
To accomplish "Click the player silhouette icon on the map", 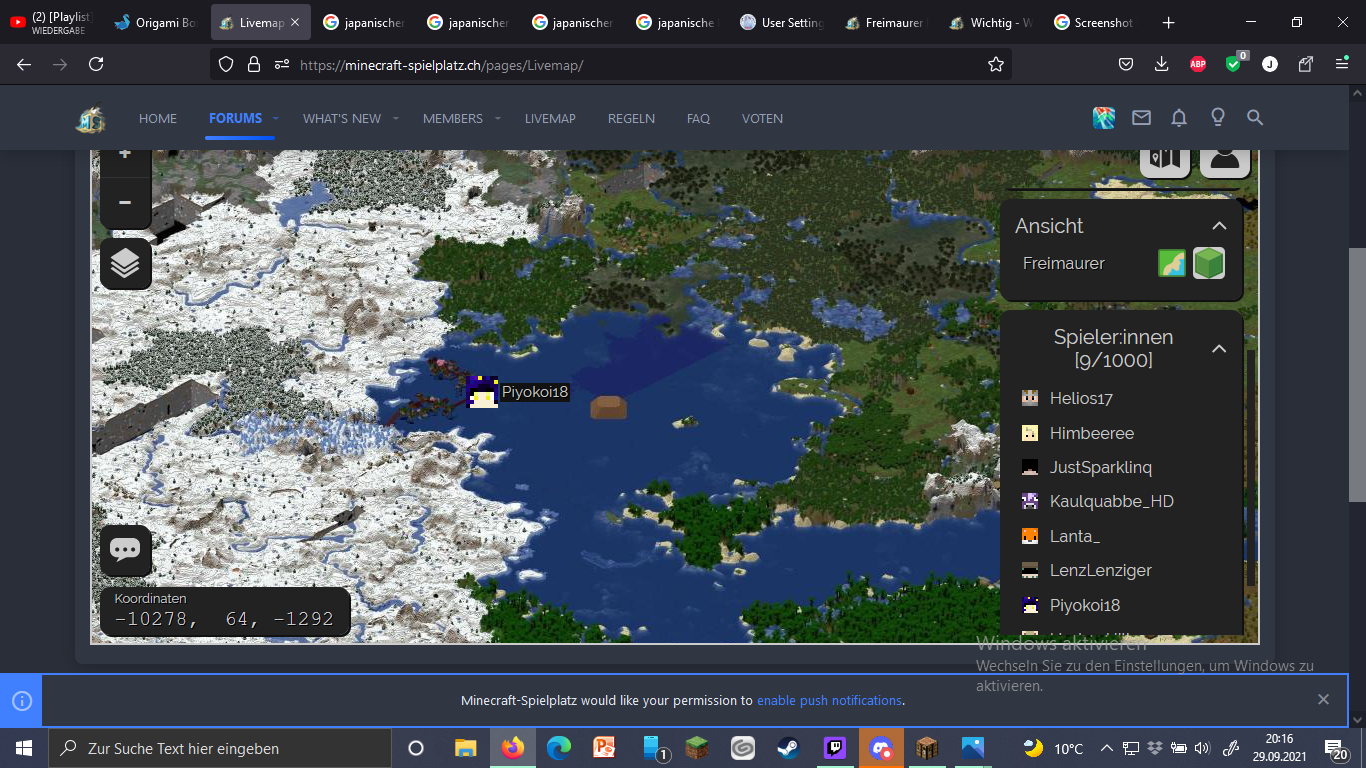I will point(1224,156).
